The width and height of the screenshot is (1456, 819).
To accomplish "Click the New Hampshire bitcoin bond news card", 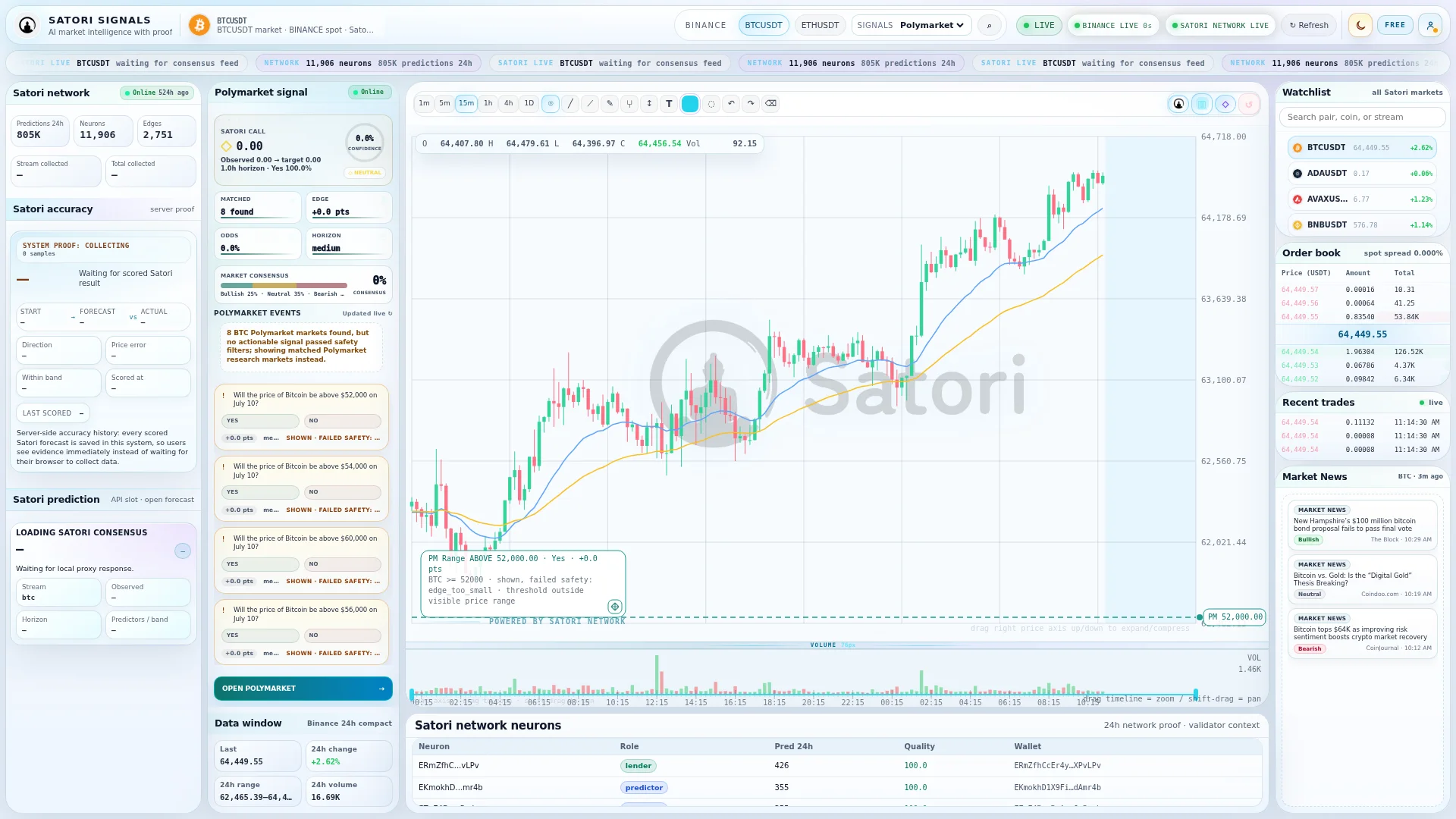I will coord(1363,525).
